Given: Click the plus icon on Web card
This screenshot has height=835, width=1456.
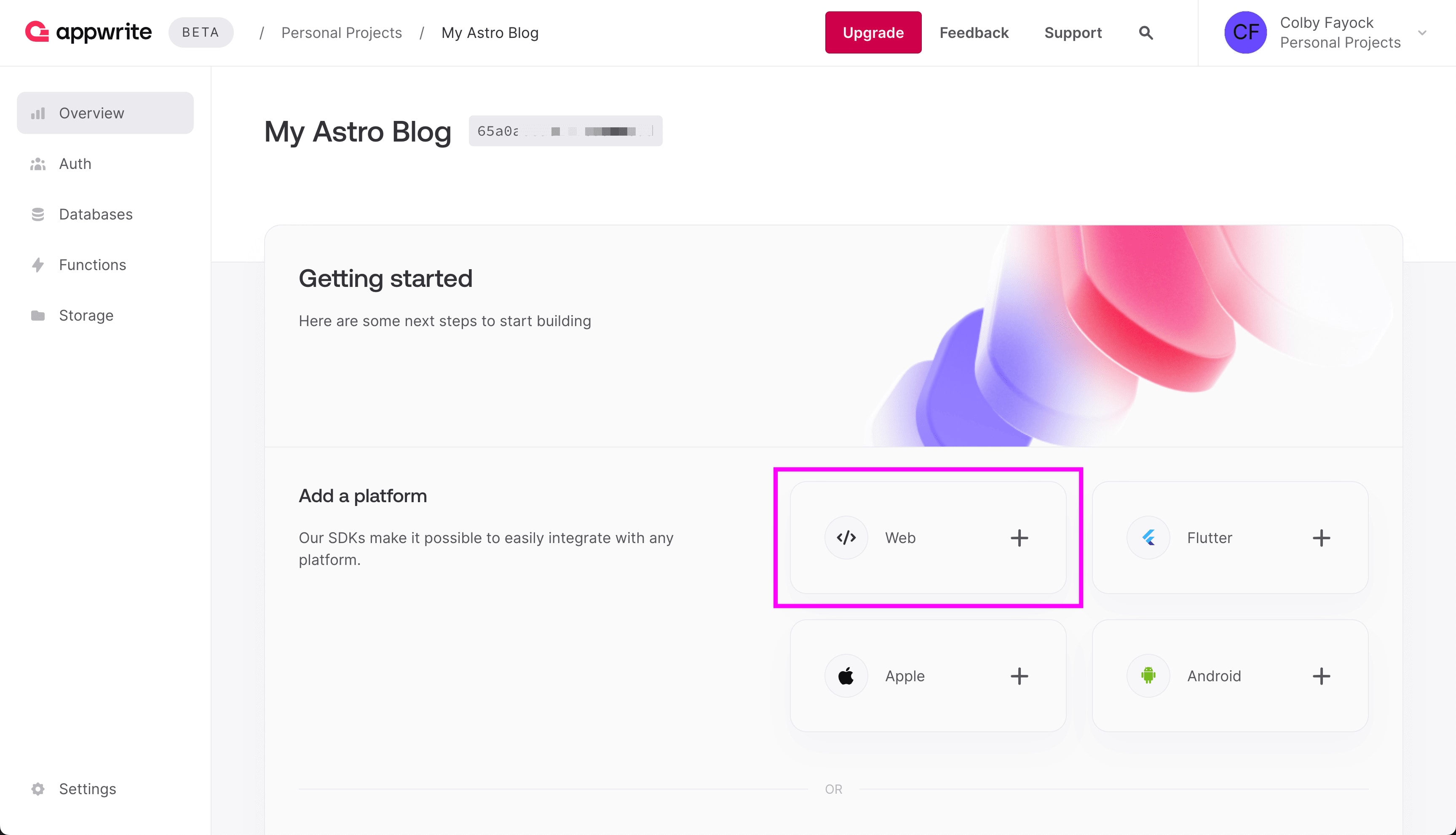Looking at the screenshot, I should pyautogui.click(x=1019, y=538).
